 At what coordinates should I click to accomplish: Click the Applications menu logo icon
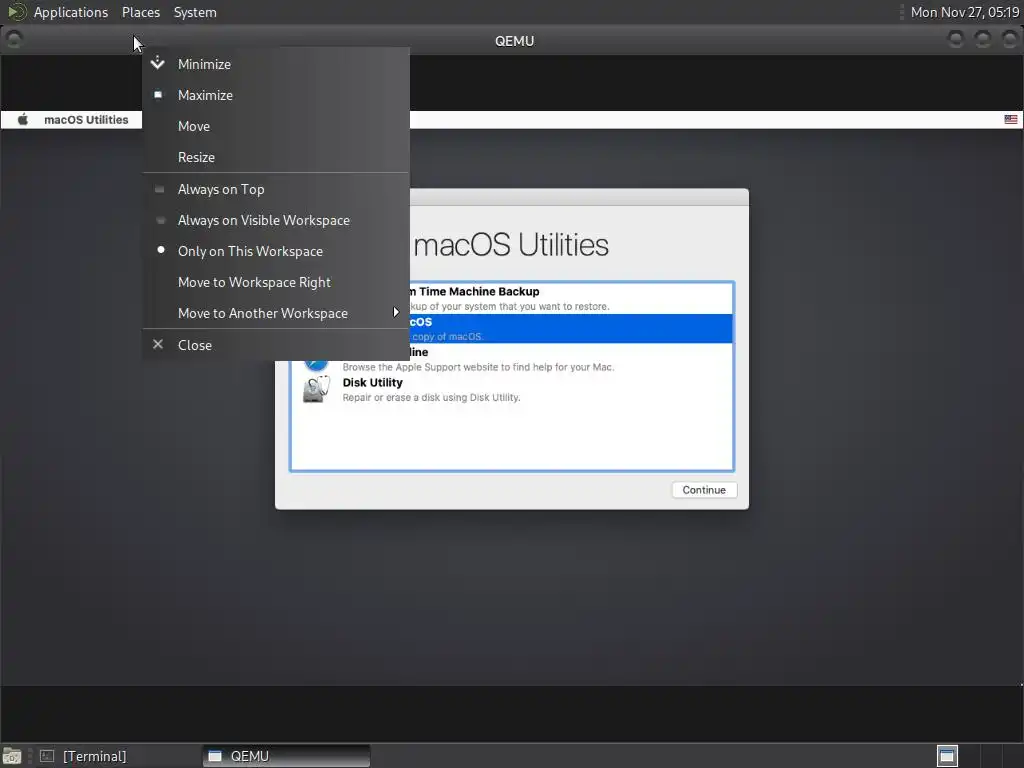tap(16, 12)
